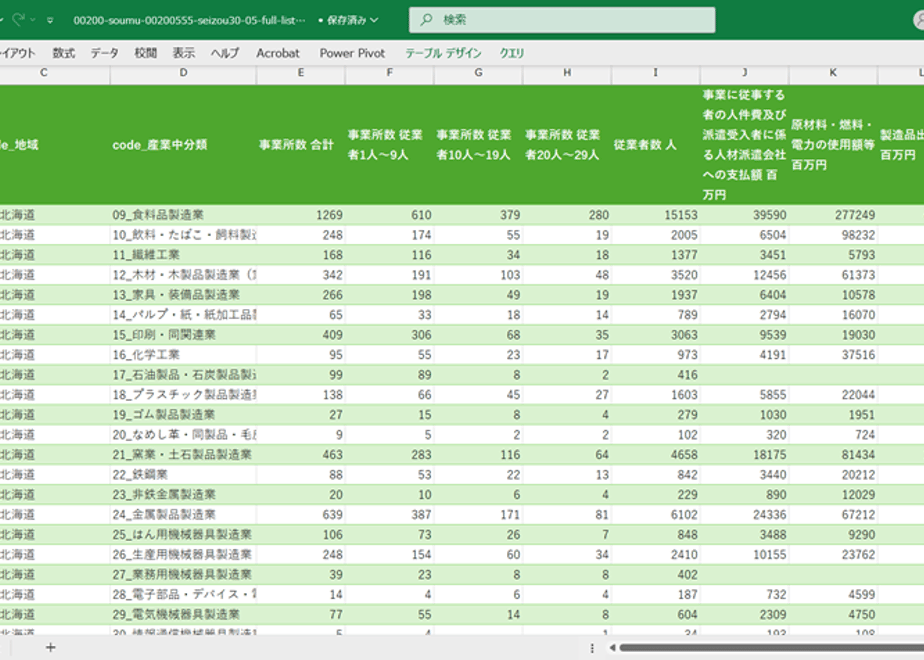
Task: Select column I by its header
Action: point(655,73)
